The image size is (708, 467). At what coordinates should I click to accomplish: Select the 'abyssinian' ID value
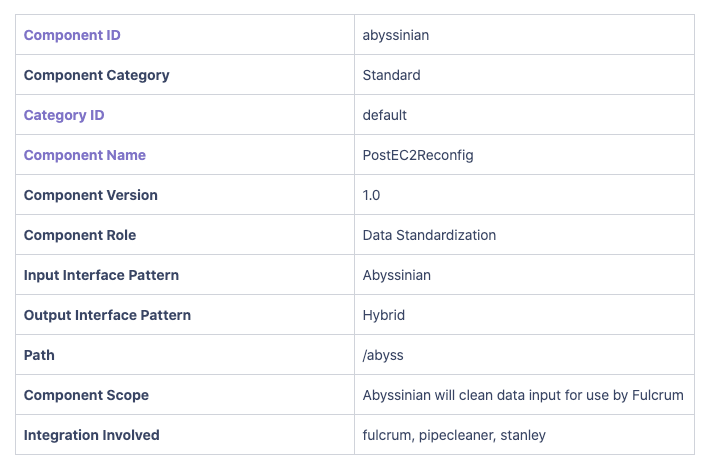(x=396, y=35)
